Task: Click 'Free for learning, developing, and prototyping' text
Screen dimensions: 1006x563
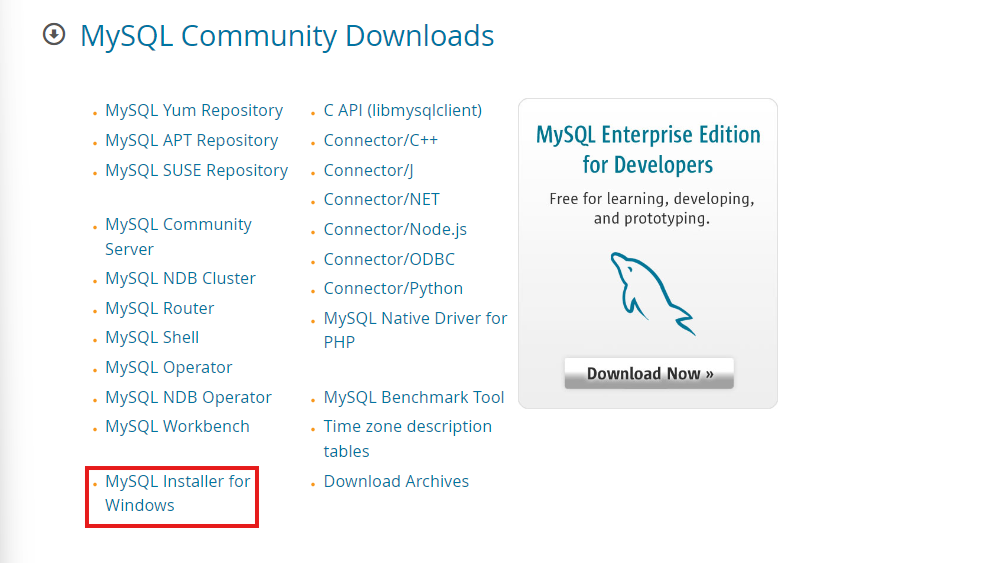Action: [652, 208]
